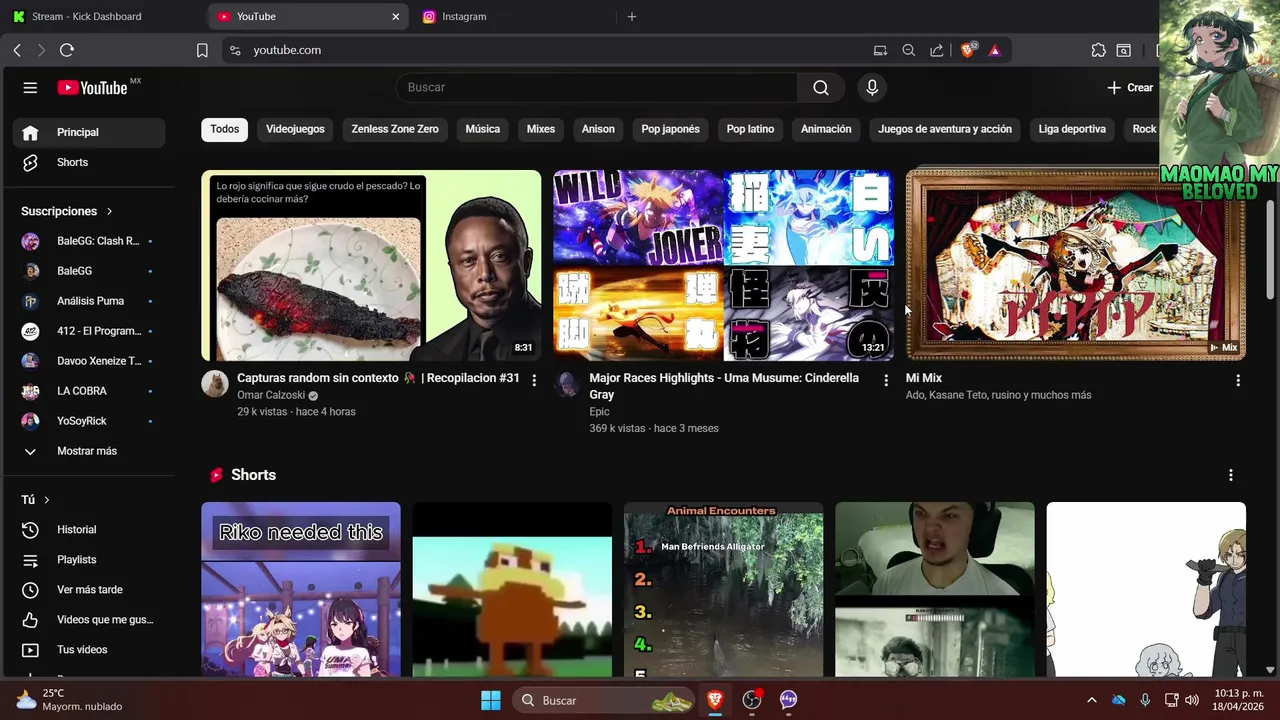1280x720 pixels.
Task: Reload the current page
Action: point(67,50)
